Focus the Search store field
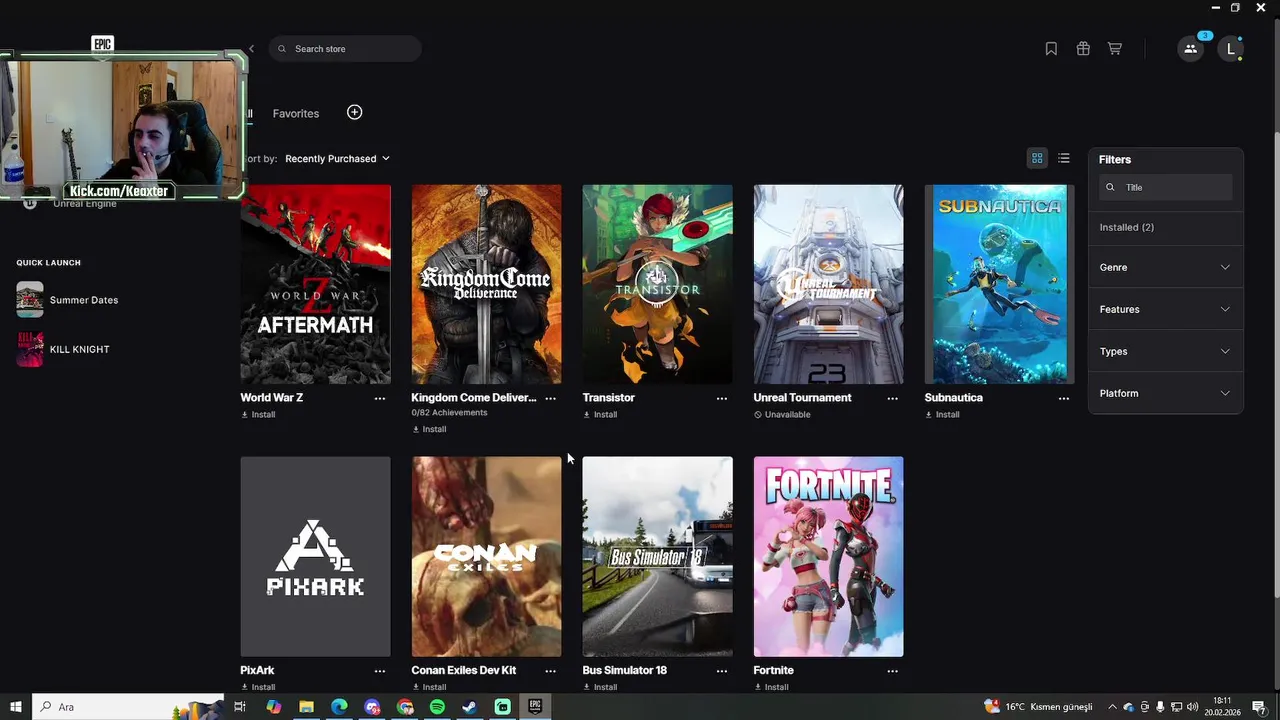 tap(345, 49)
